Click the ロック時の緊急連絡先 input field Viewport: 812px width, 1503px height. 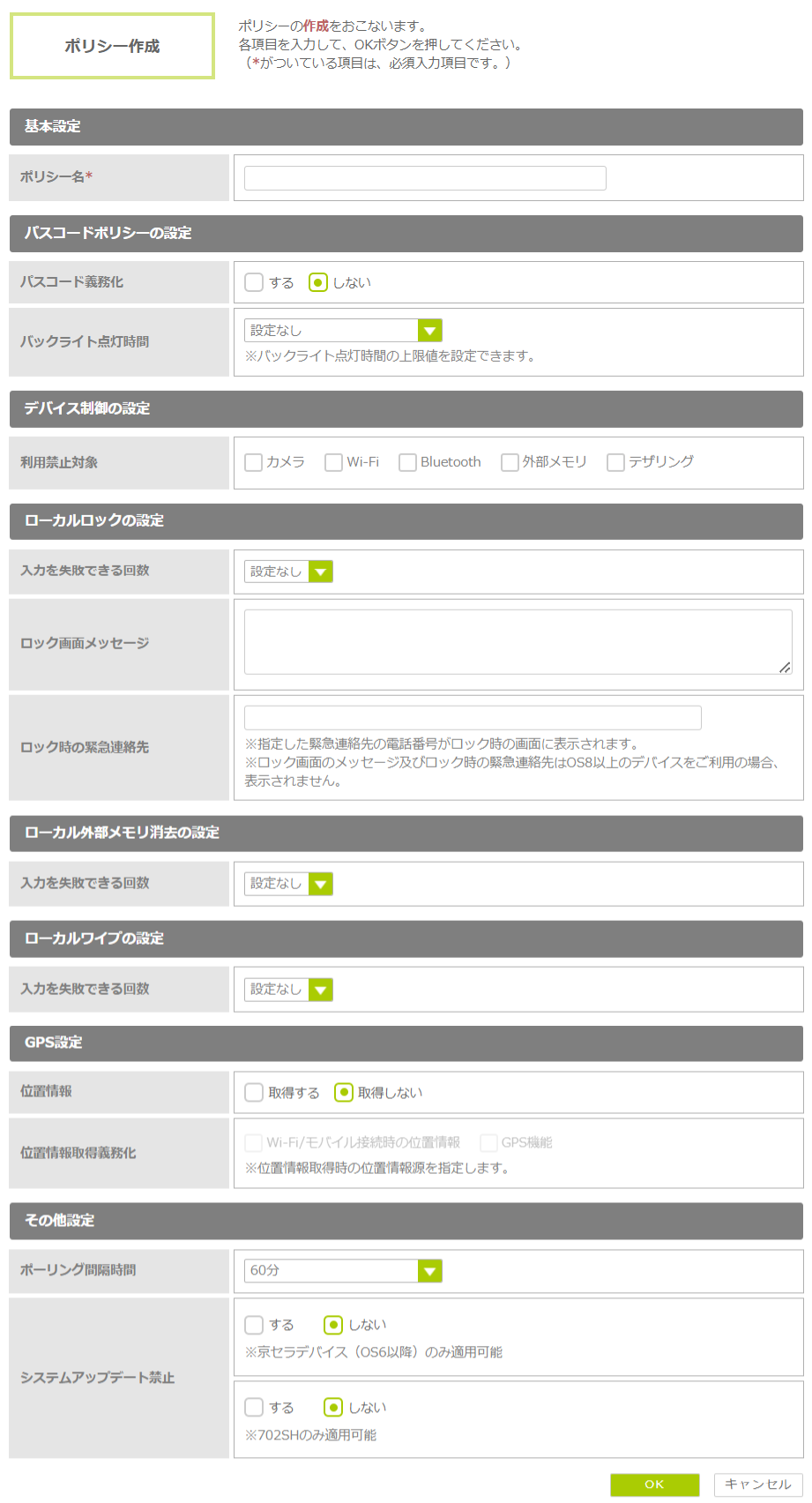(x=473, y=718)
